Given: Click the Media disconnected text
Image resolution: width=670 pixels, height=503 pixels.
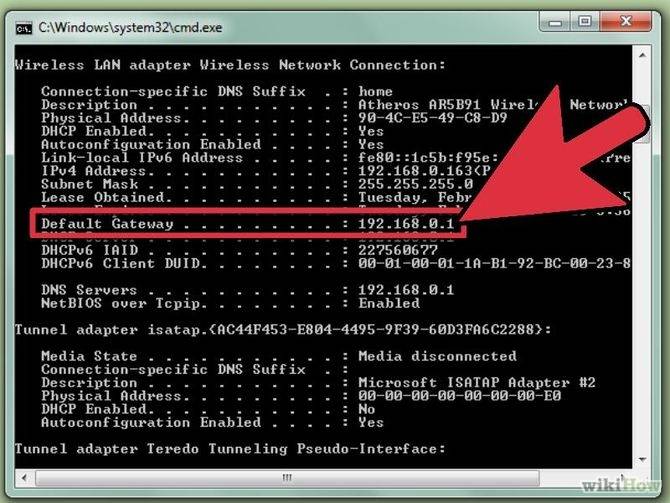Looking at the screenshot, I should [x=437, y=356].
